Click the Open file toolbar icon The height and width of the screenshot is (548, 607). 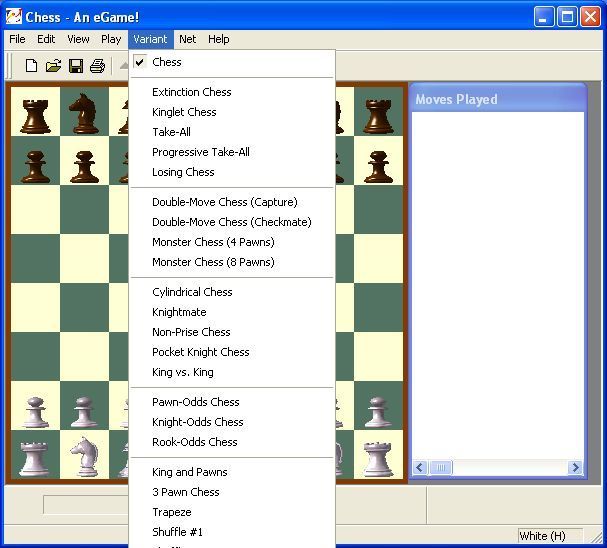tap(53, 66)
